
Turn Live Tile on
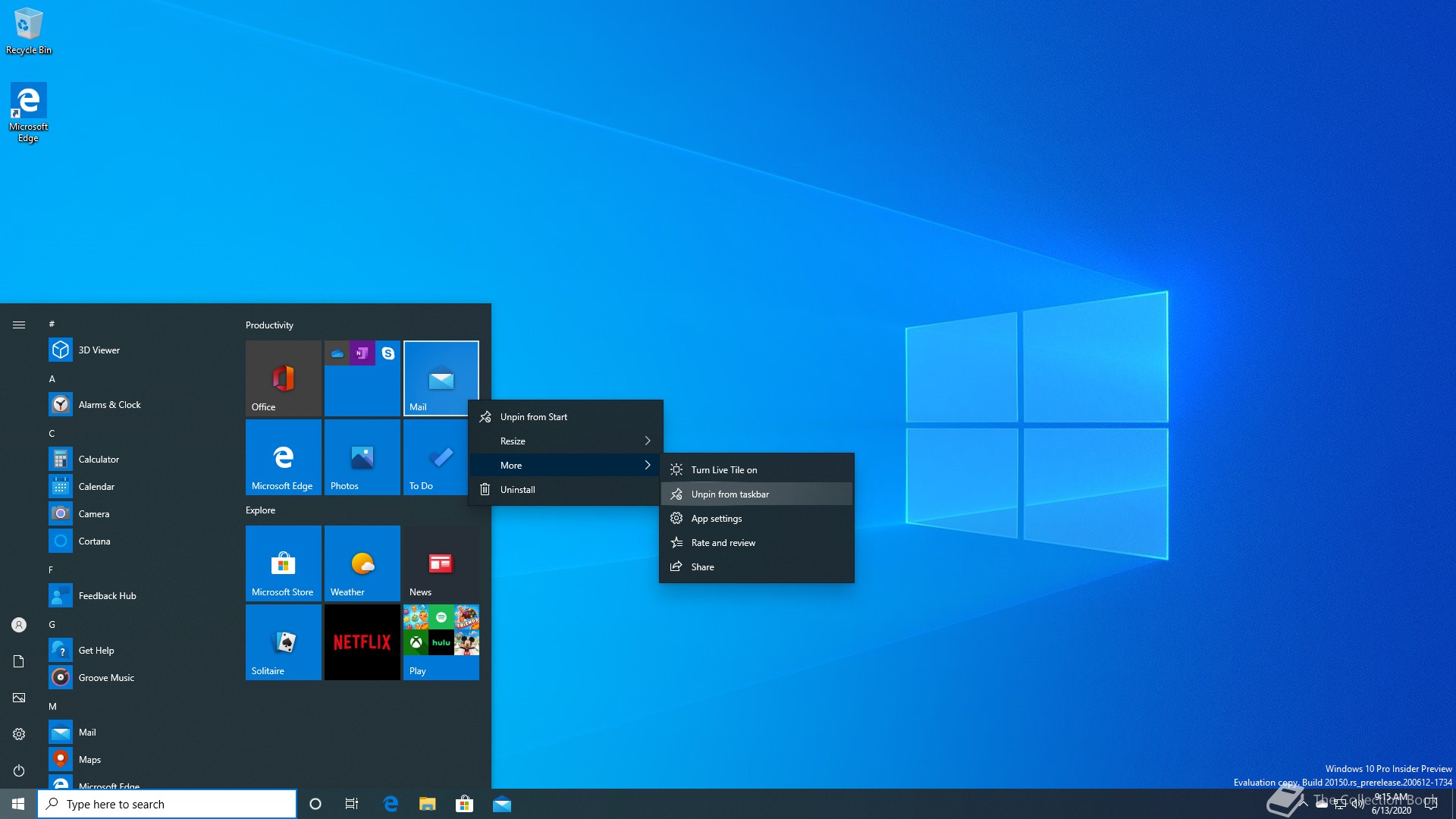(x=757, y=470)
